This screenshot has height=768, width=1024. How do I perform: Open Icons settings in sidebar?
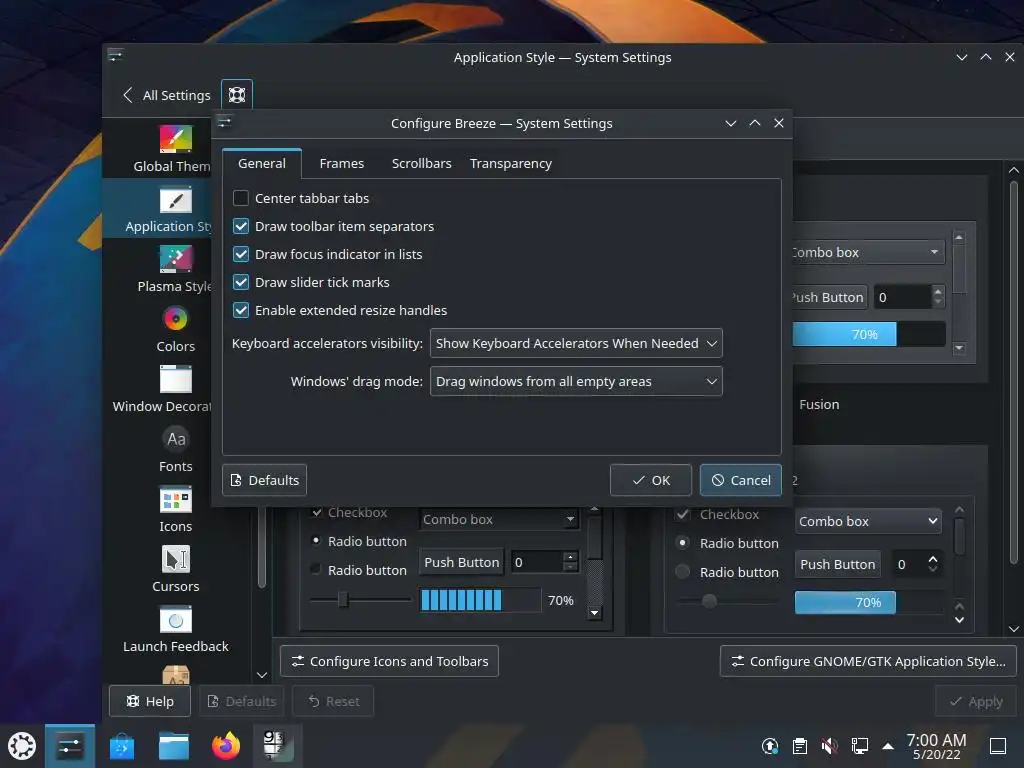tap(176, 500)
